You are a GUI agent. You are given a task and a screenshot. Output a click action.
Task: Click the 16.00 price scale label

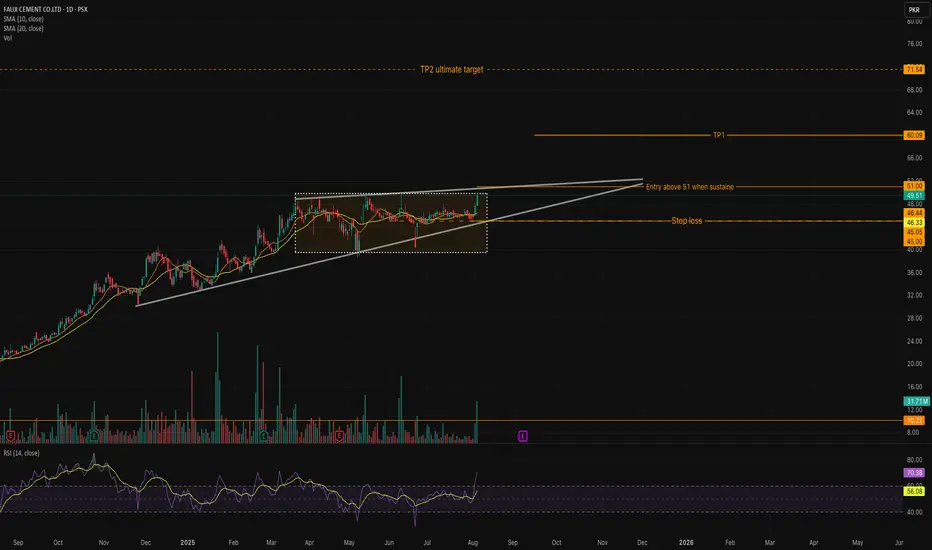(x=914, y=386)
